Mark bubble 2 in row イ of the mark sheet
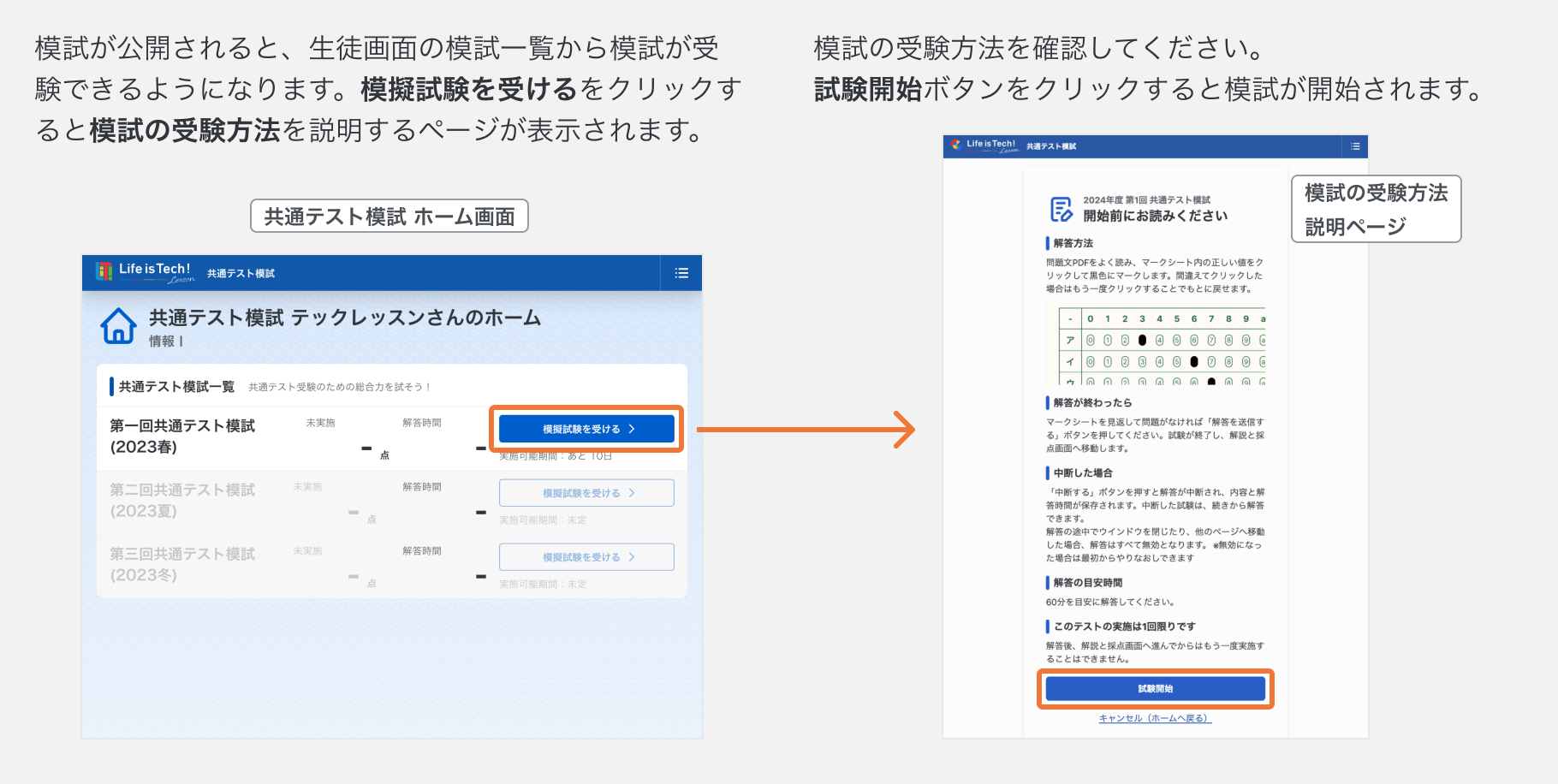 point(1125,362)
